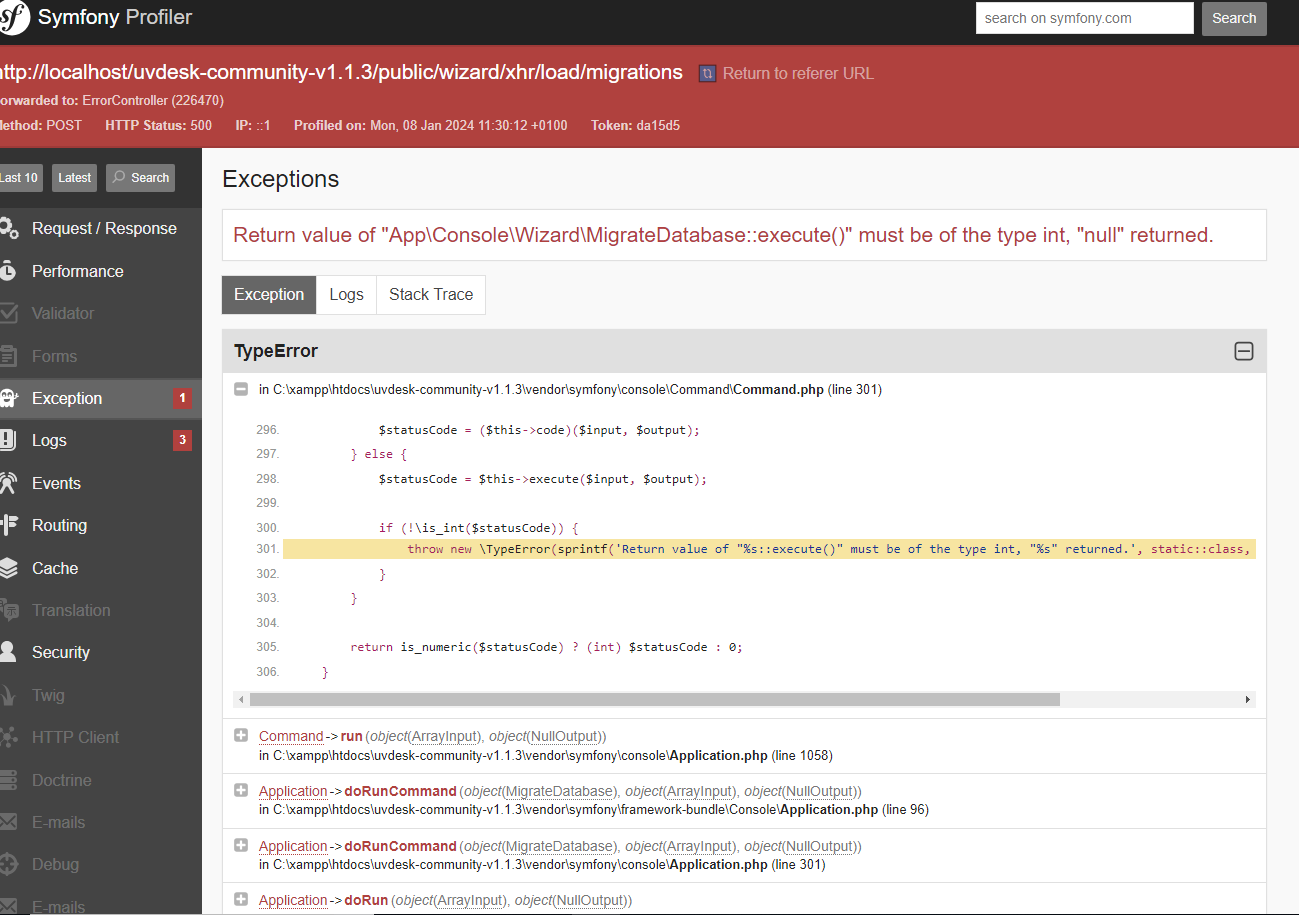
Task: Click the Exceptions heading
Action: click(x=280, y=179)
